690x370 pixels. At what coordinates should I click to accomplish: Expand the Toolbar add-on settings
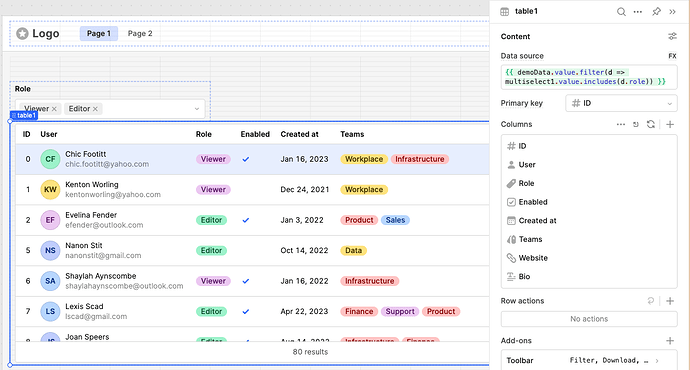coord(589,360)
